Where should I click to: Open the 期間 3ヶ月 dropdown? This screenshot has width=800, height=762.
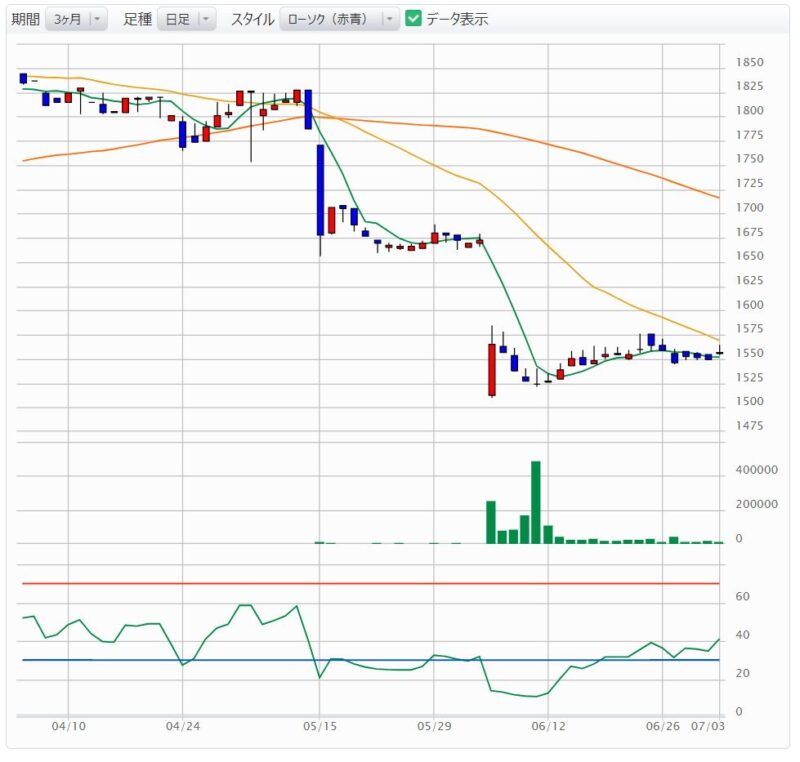(x=76, y=19)
